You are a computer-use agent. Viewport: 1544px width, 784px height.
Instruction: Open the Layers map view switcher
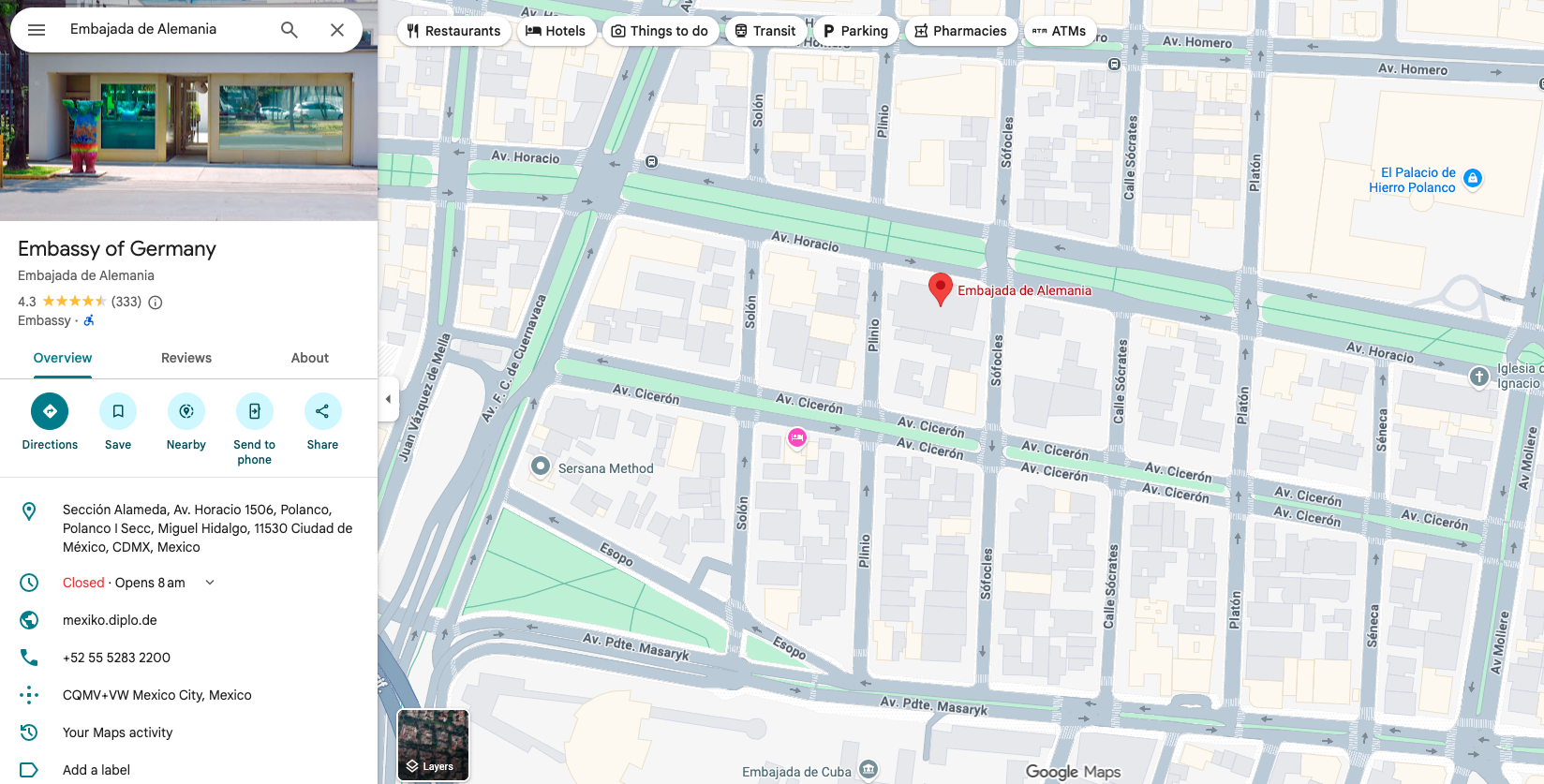(x=433, y=745)
